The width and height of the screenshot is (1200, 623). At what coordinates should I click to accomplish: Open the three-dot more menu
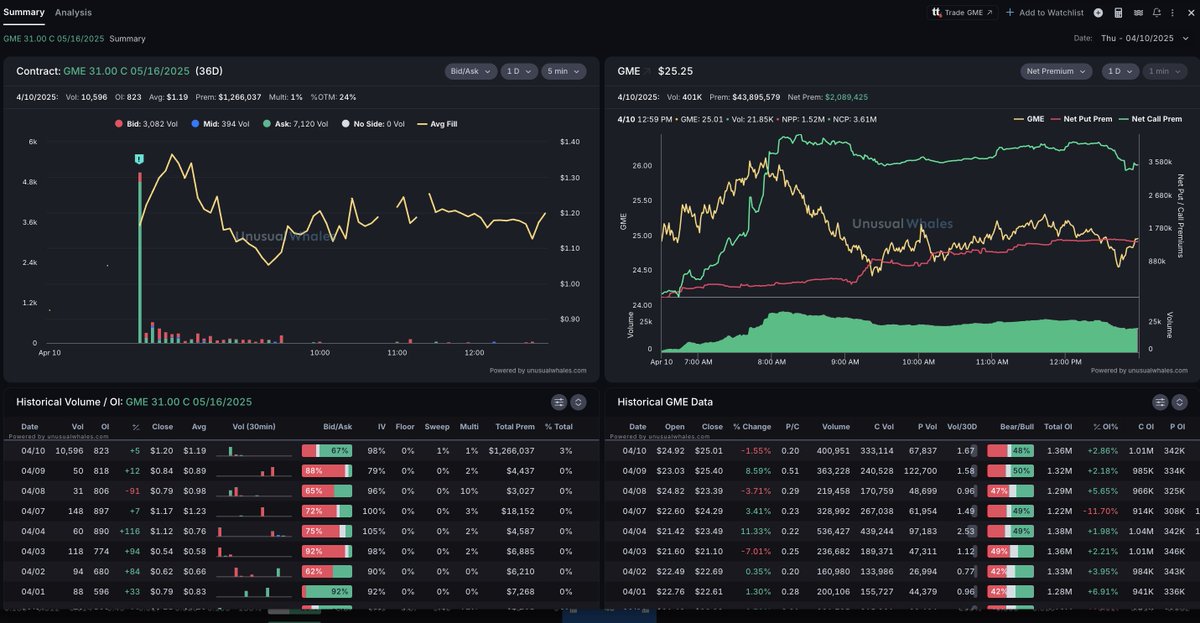pos(1172,12)
